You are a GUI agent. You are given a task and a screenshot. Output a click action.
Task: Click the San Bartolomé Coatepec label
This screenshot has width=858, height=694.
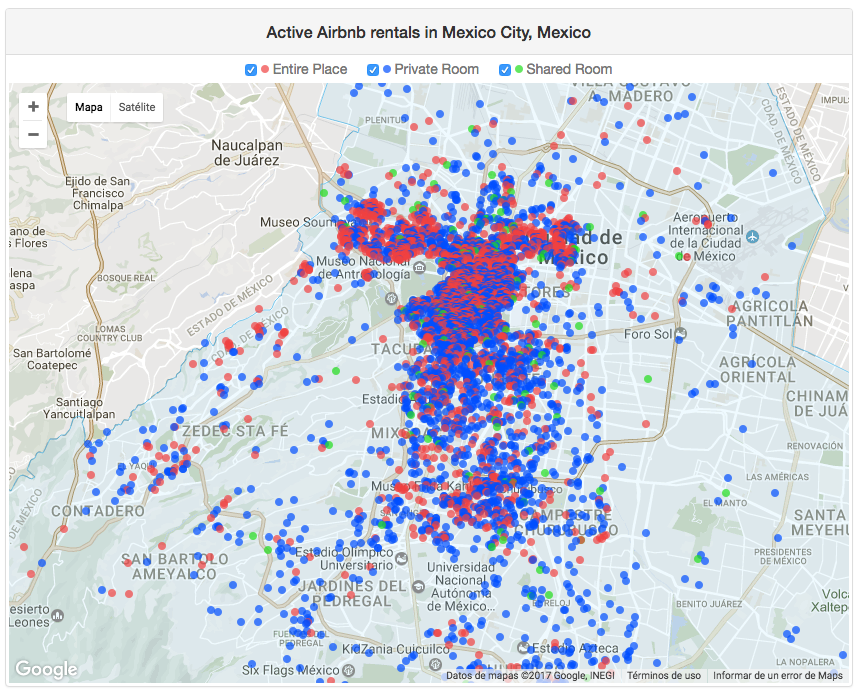(52, 359)
